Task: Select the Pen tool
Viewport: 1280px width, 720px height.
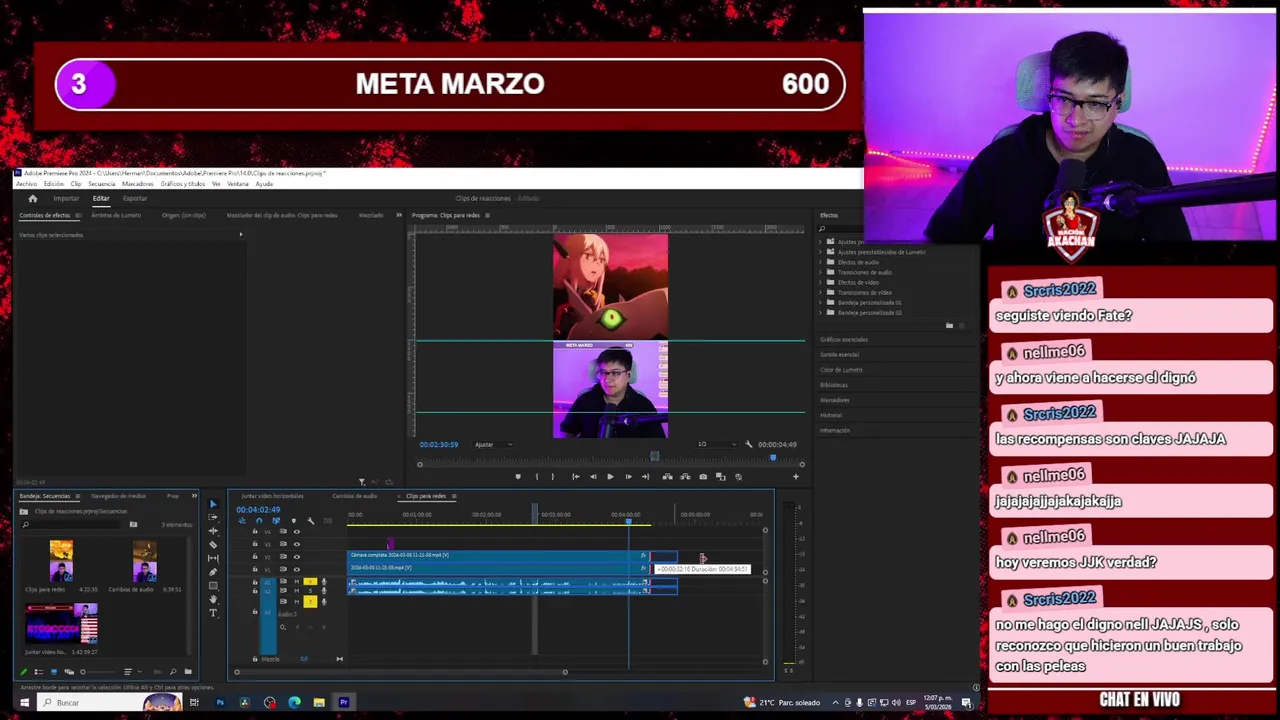Action: (213, 572)
